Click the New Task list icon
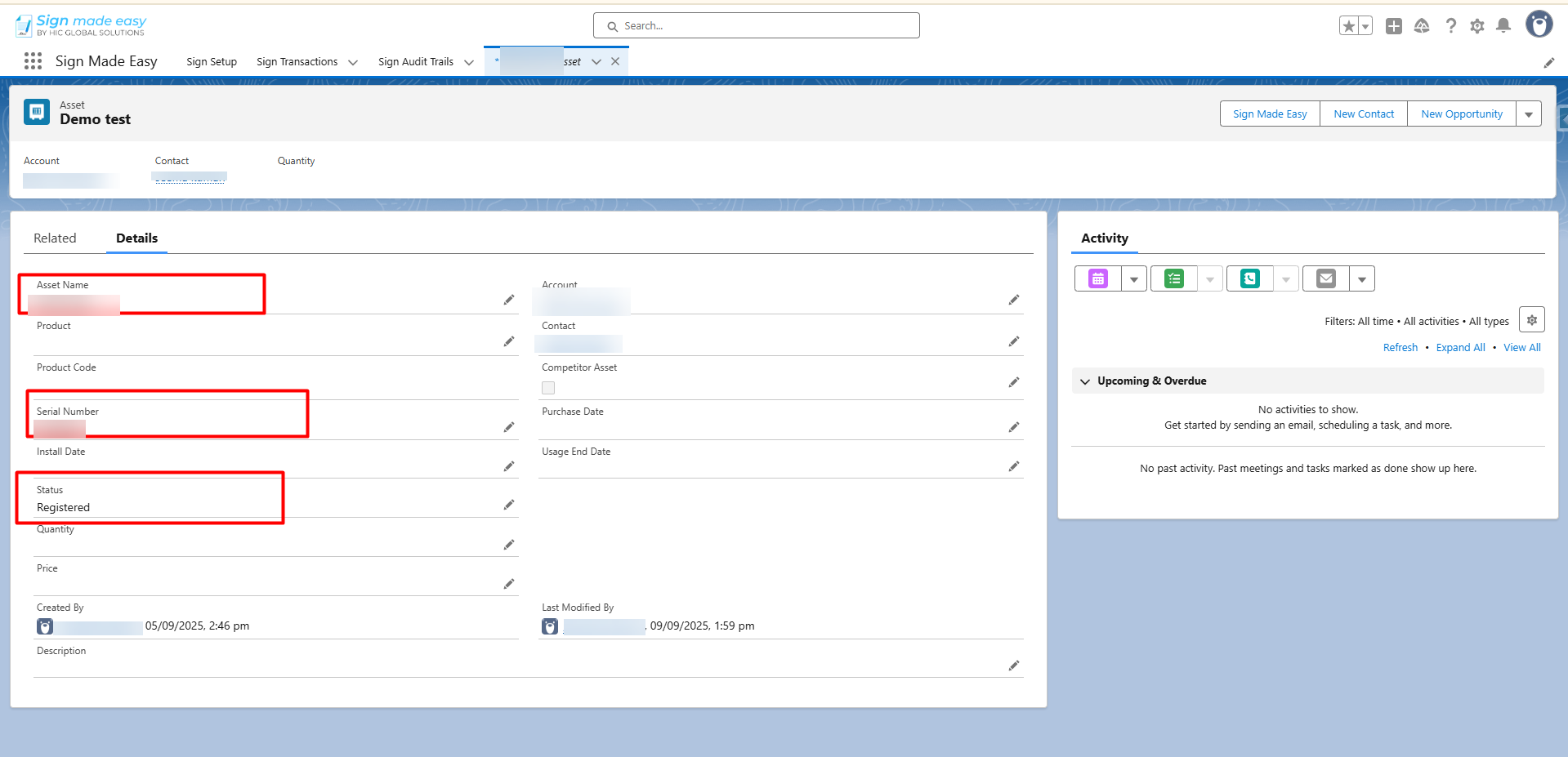This screenshot has width=1568, height=757. click(1174, 279)
